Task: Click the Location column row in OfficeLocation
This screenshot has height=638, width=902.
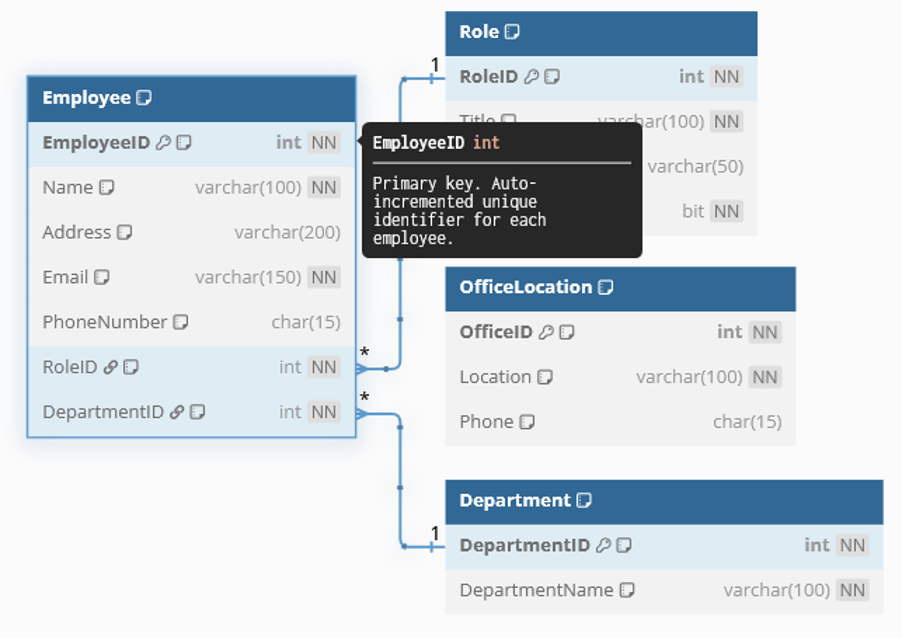Action: tap(620, 377)
